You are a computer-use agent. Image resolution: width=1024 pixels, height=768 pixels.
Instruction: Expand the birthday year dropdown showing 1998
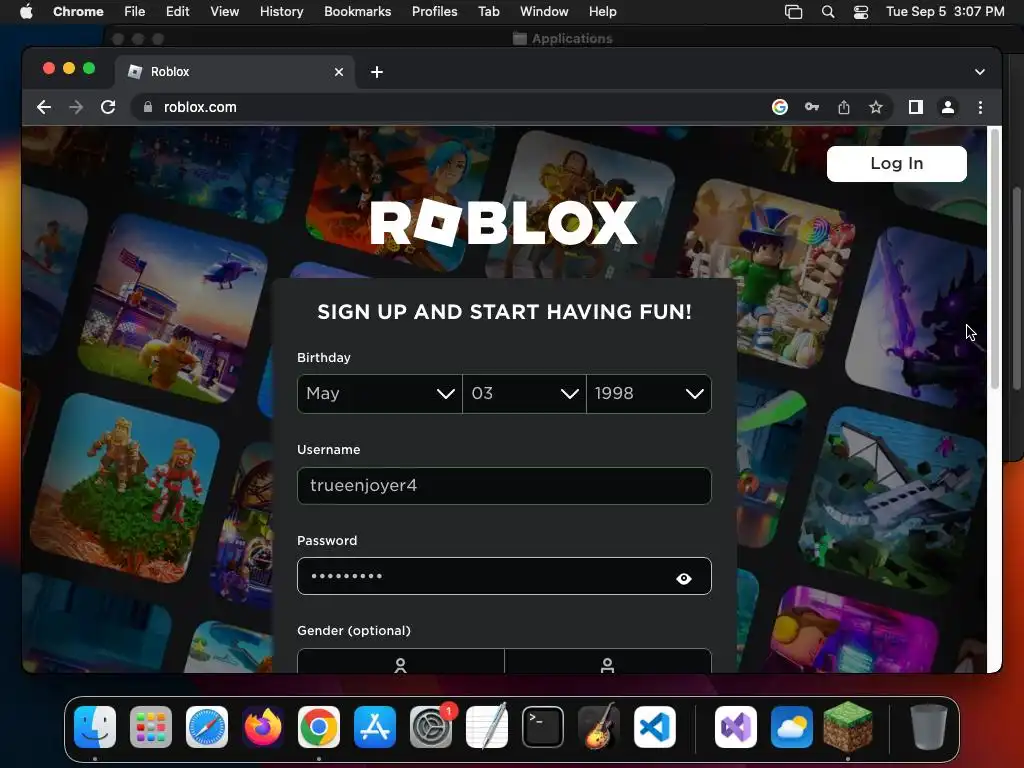click(648, 394)
